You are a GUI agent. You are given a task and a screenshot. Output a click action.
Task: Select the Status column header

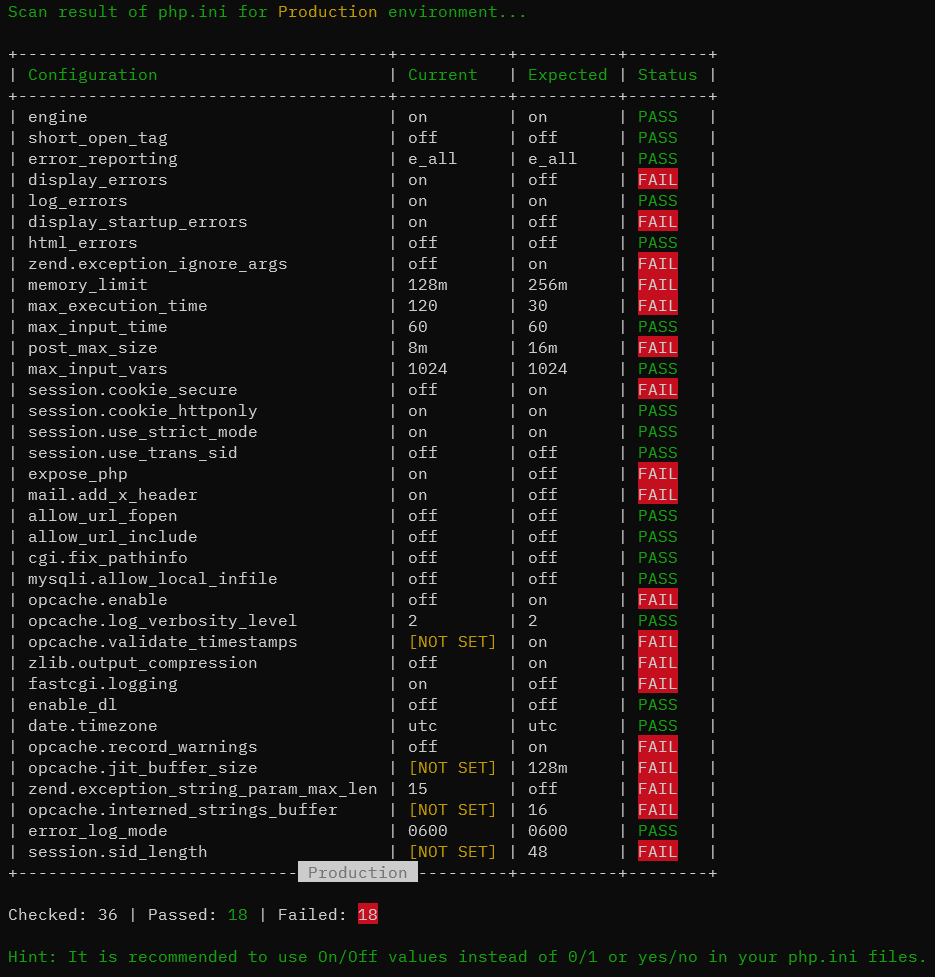click(x=667, y=74)
